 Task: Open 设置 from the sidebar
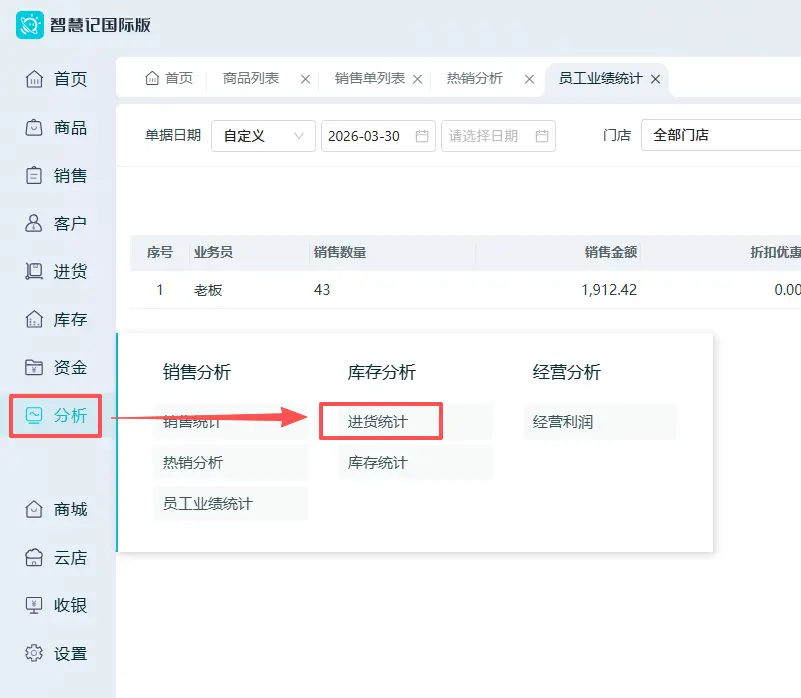coord(56,654)
